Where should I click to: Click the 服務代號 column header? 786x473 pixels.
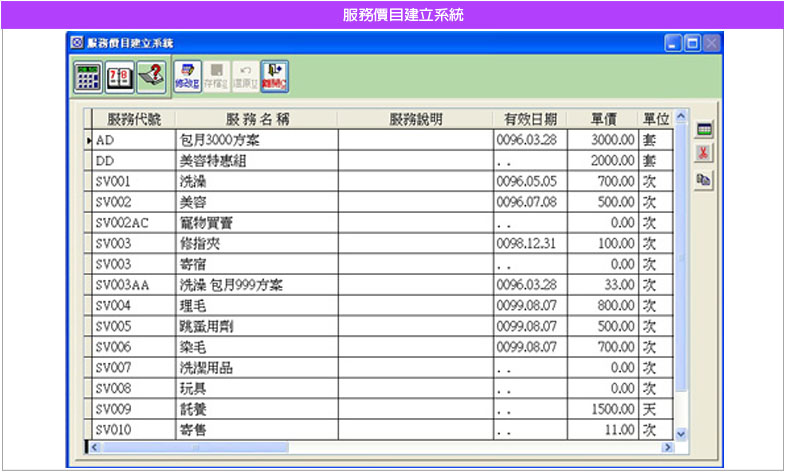134,119
